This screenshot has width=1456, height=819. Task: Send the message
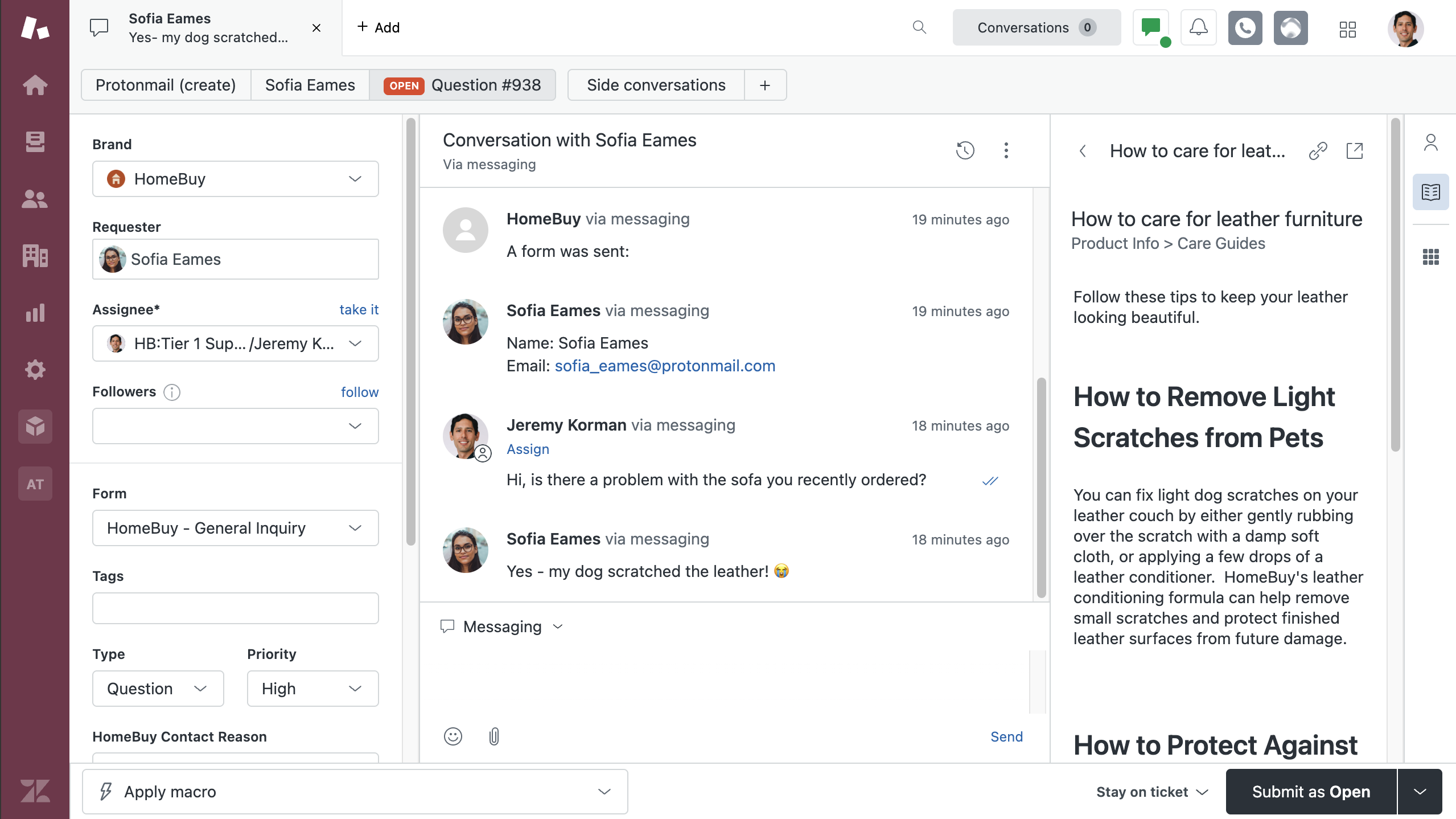pyautogui.click(x=1006, y=736)
